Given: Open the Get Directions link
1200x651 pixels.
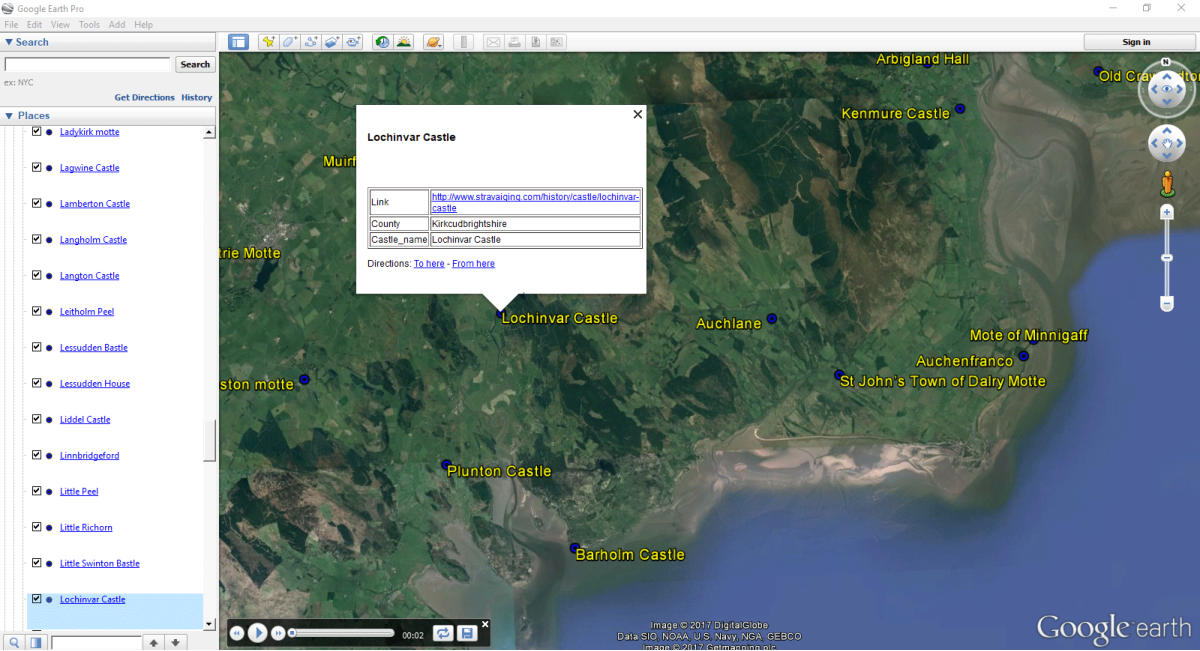Looking at the screenshot, I should [144, 98].
